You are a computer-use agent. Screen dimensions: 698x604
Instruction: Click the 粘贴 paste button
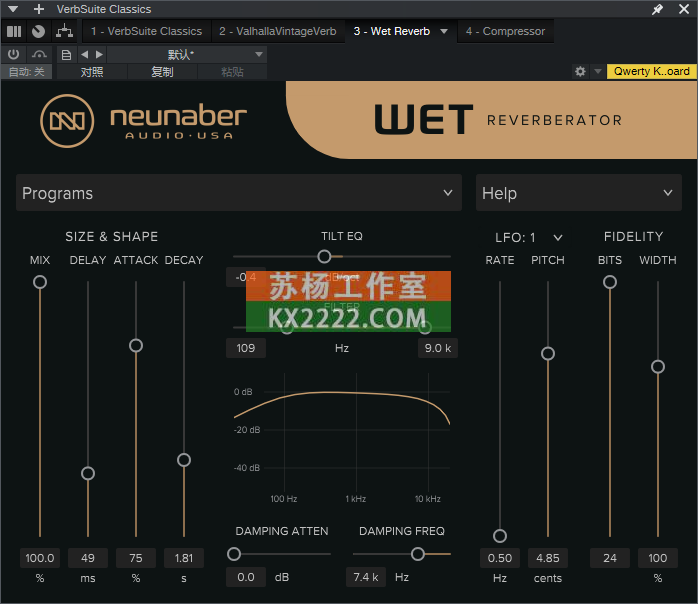[232, 72]
